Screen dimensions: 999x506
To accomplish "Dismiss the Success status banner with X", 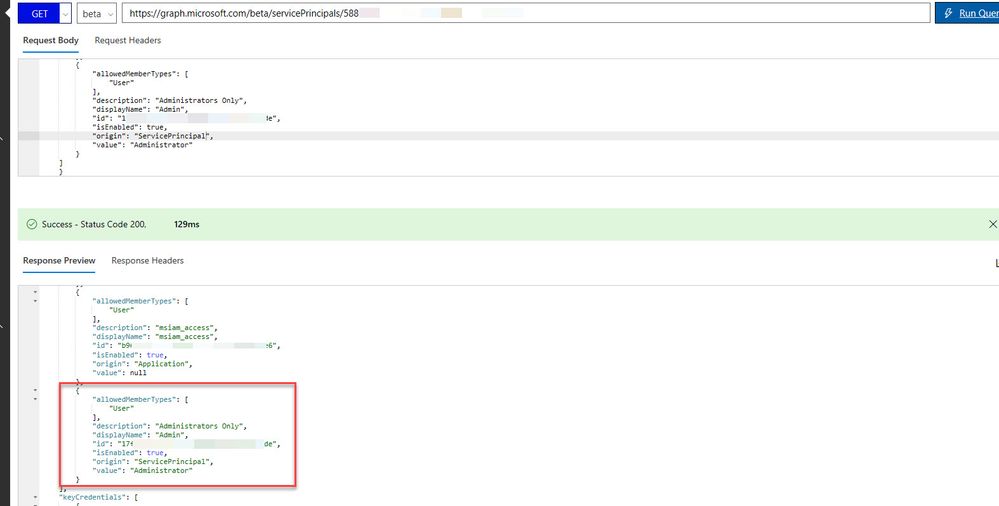I will coord(993,224).
